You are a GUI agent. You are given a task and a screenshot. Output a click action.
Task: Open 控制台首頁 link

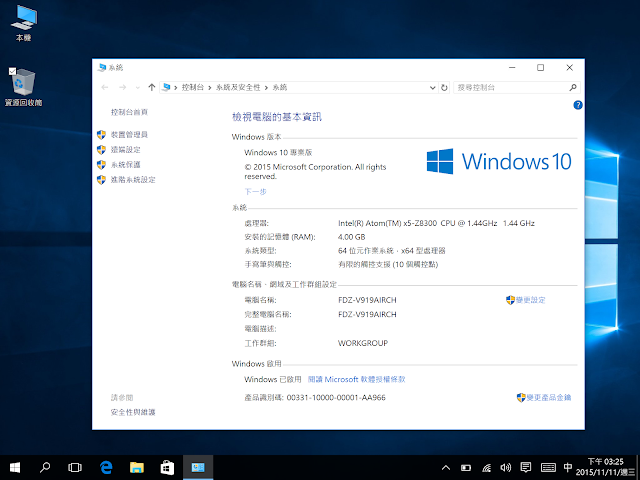129,112
